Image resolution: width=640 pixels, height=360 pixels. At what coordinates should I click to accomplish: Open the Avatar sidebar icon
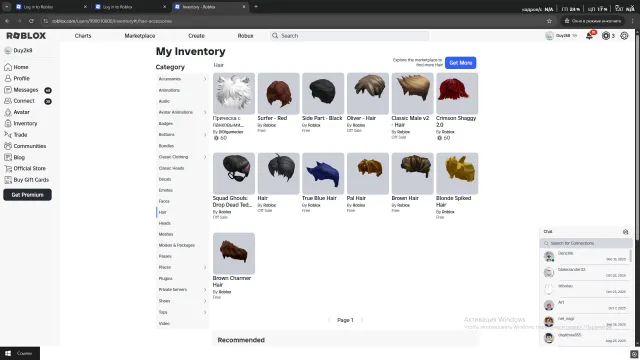pyautogui.click(x=8, y=112)
